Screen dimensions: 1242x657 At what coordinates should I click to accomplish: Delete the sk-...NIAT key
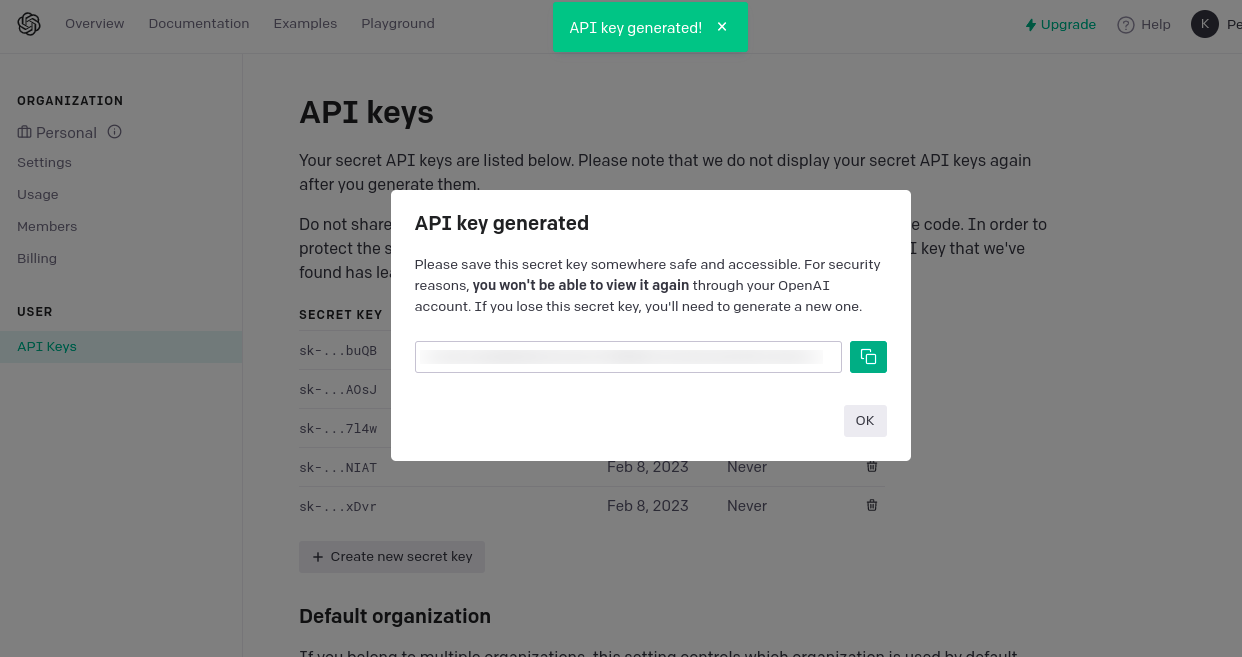pyautogui.click(x=872, y=467)
